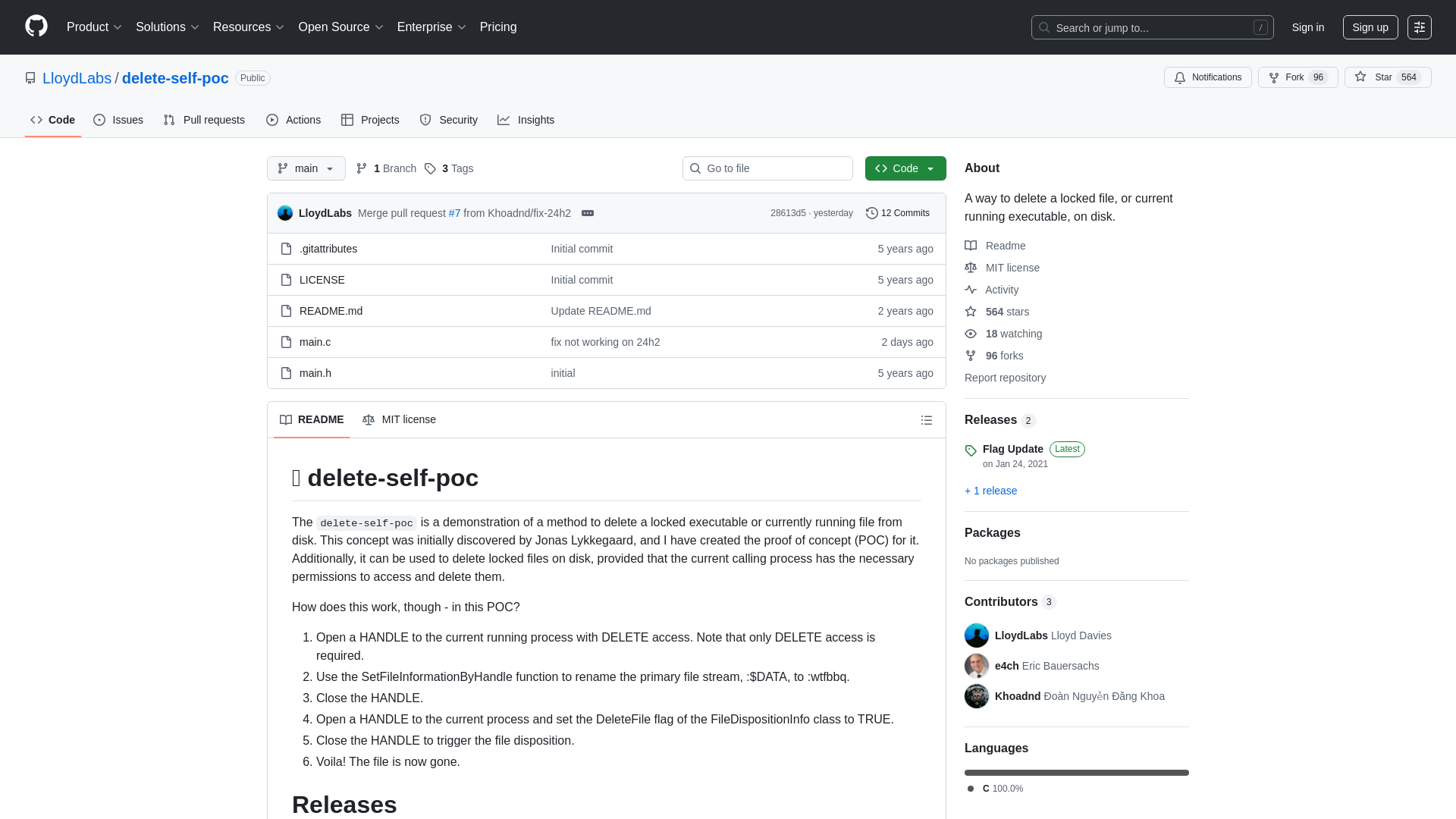Click LloydLabs avatar in the commit row
Screen dimensions: 1456x819
(x=285, y=213)
